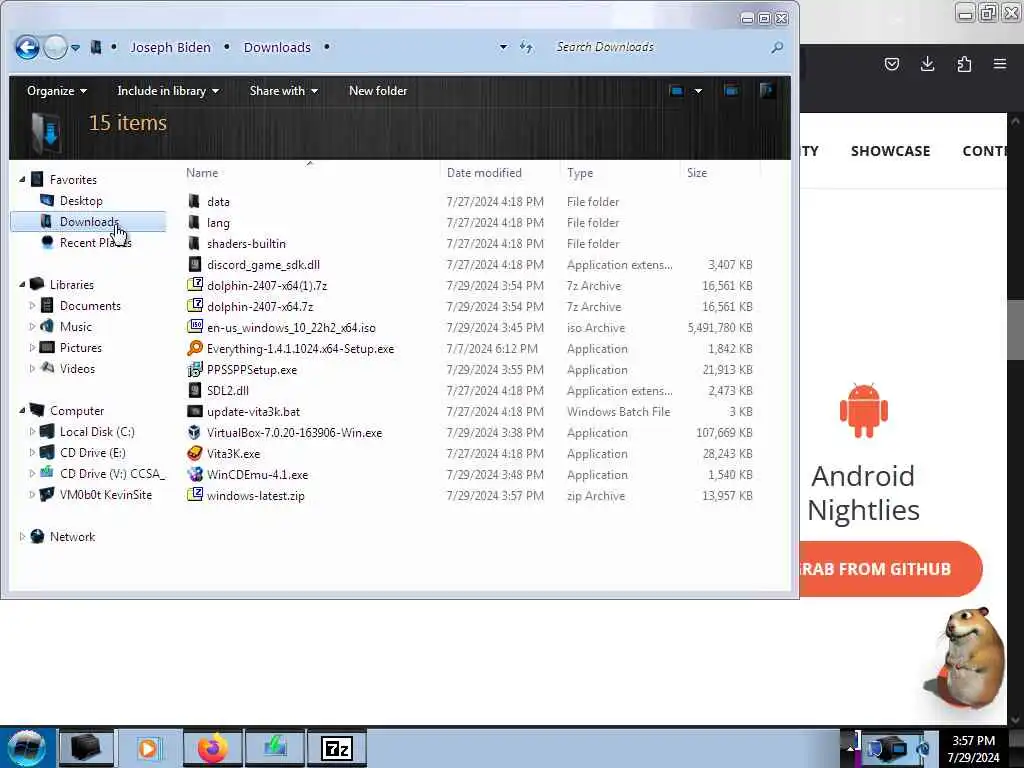The width and height of the screenshot is (1024, 768).
Task: Select Desktop in Favorites
Action: click(x=81, y=200)
